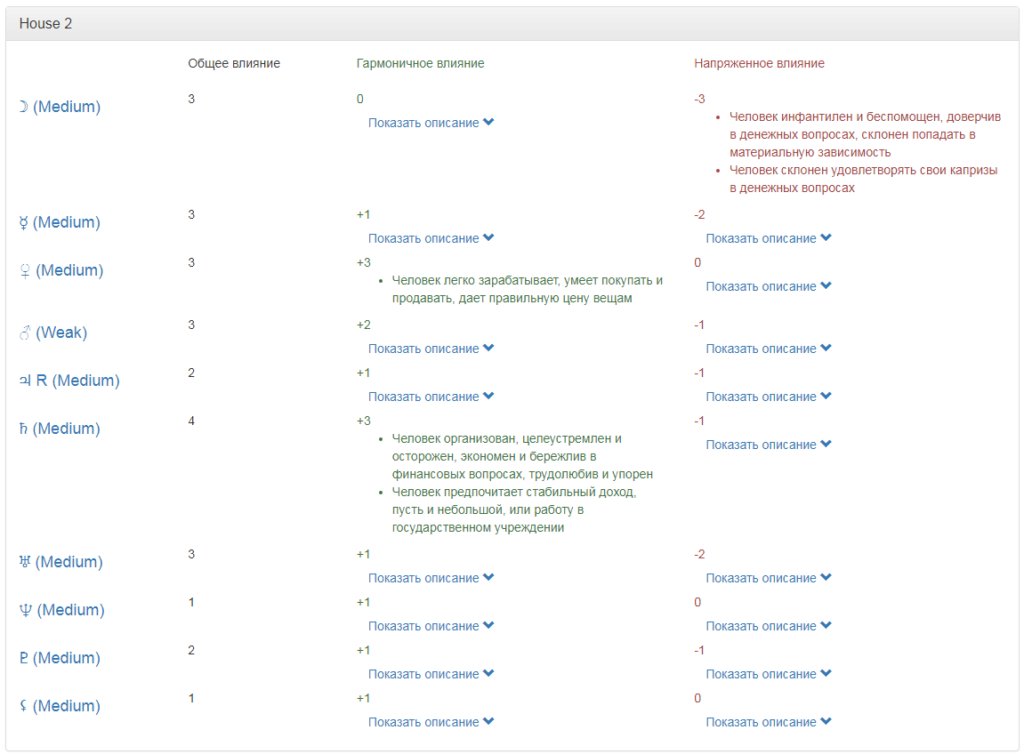Expand Saturn tense influence description

(768, 444)
